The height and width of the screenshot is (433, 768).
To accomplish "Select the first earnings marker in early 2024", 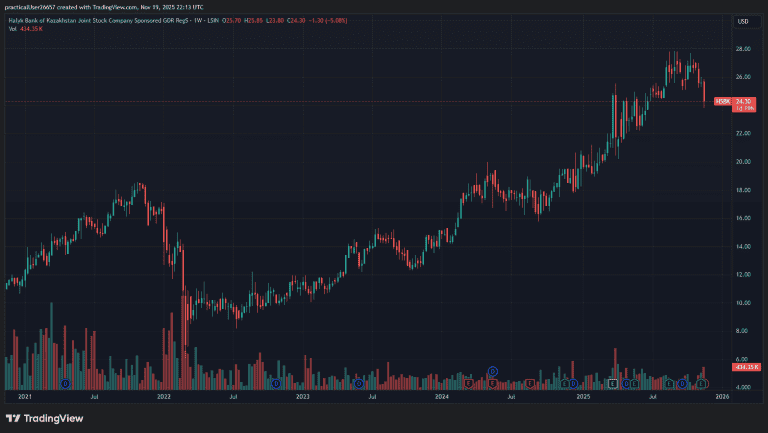I will click(x=469, y=383).
